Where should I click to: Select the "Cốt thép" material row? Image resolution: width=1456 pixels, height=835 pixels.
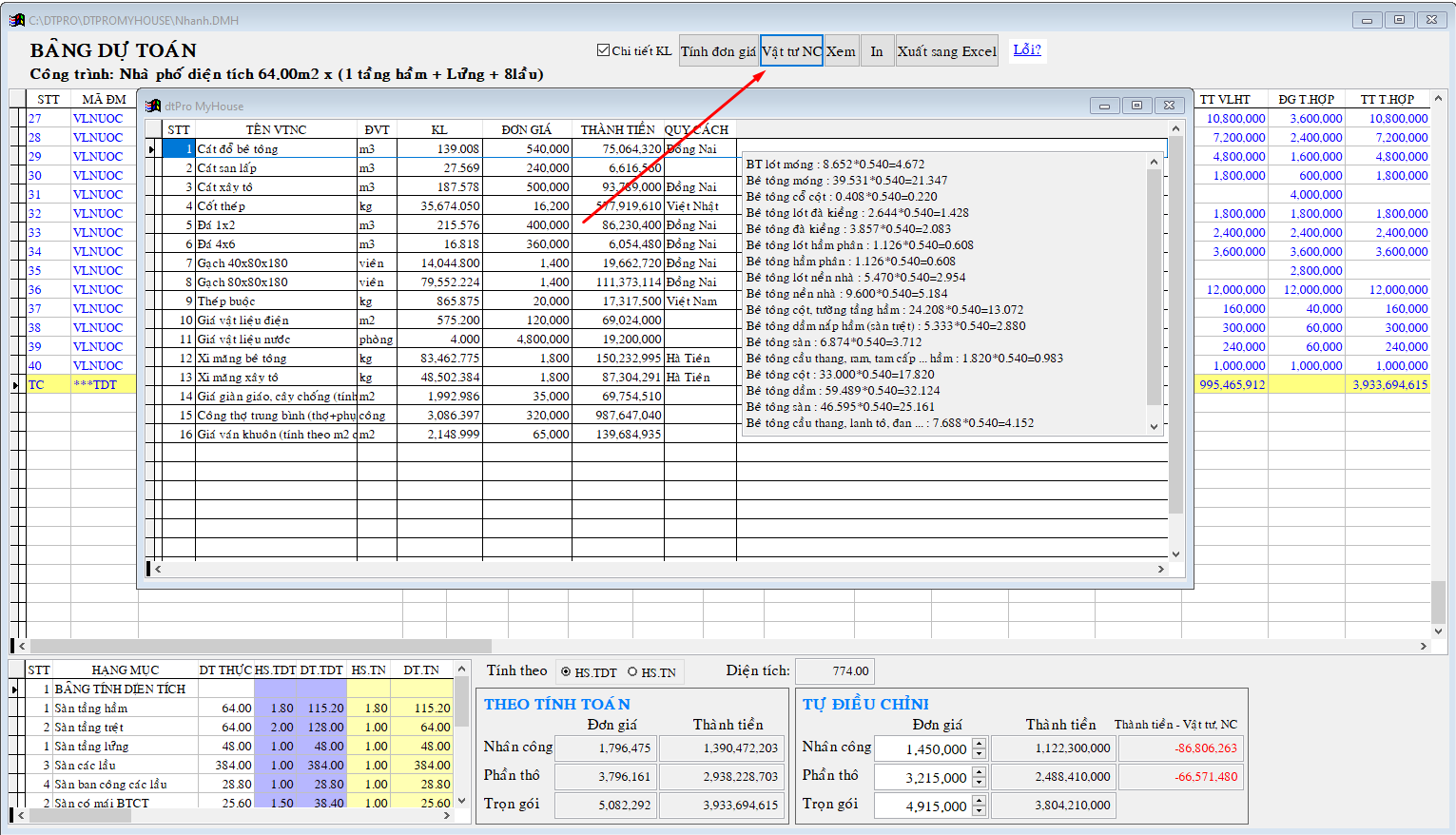tap(221, 206)
